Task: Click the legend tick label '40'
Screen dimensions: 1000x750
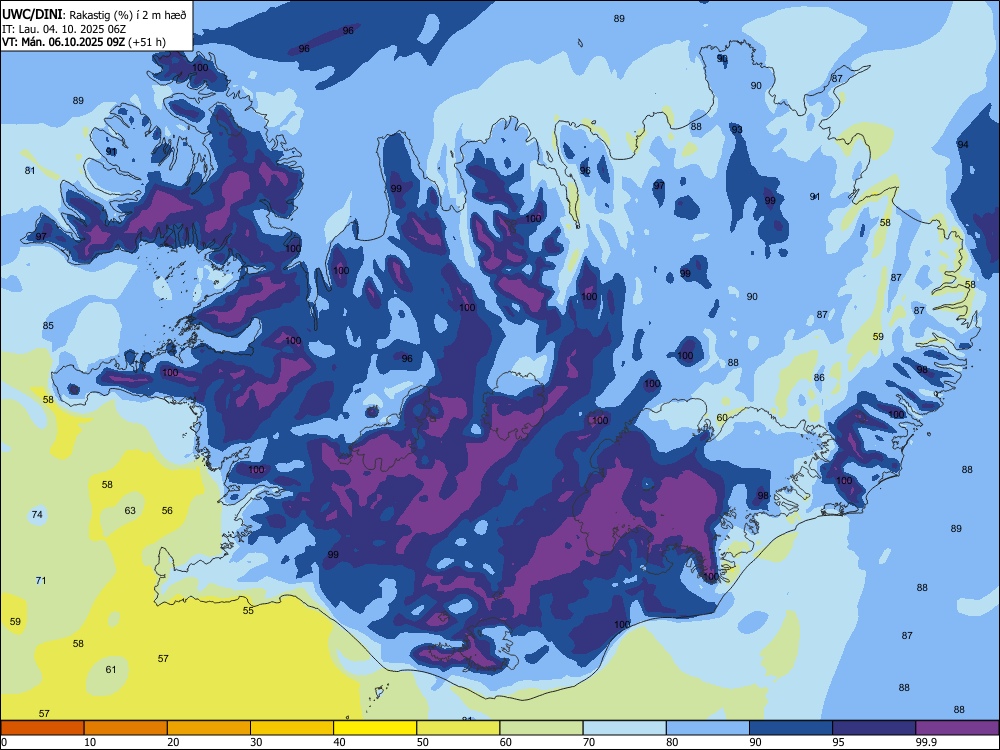Action: pyautogui.click(x=339, y=742)
